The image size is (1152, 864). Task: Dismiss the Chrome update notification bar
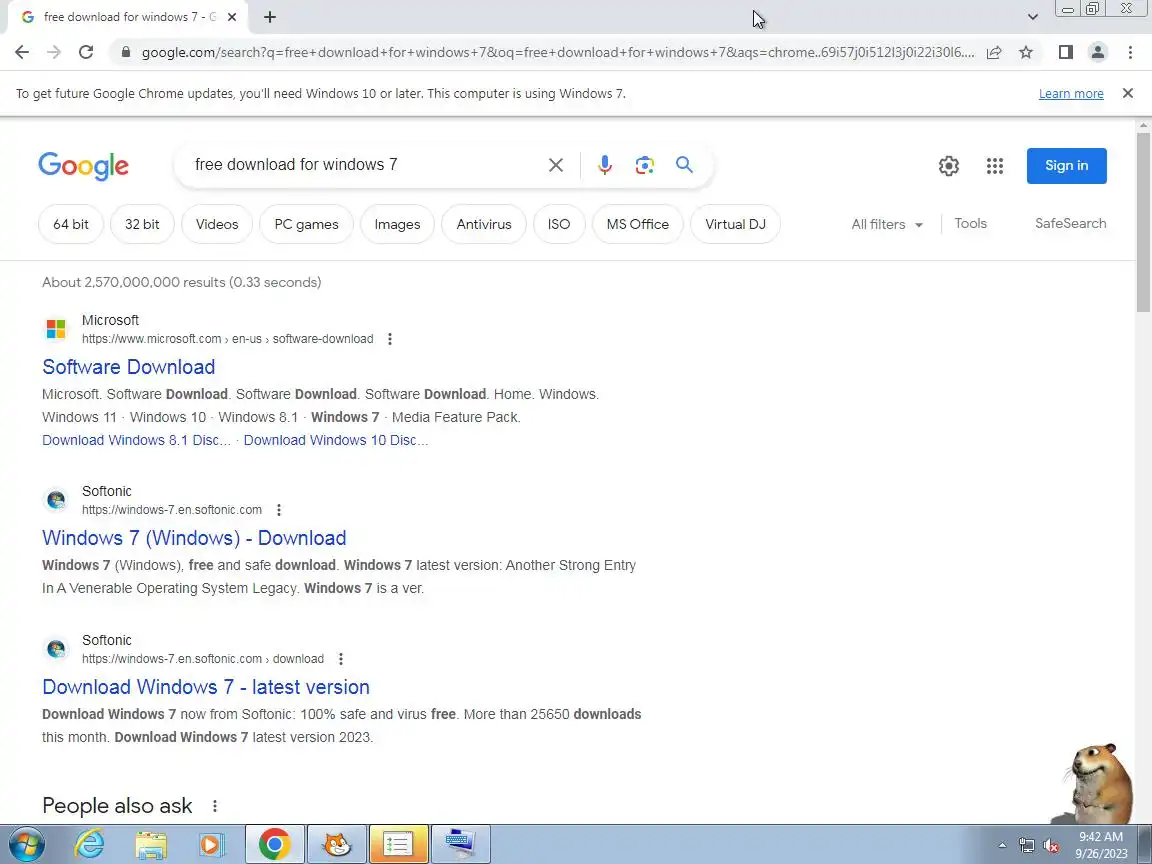(x=1128, y=93)
